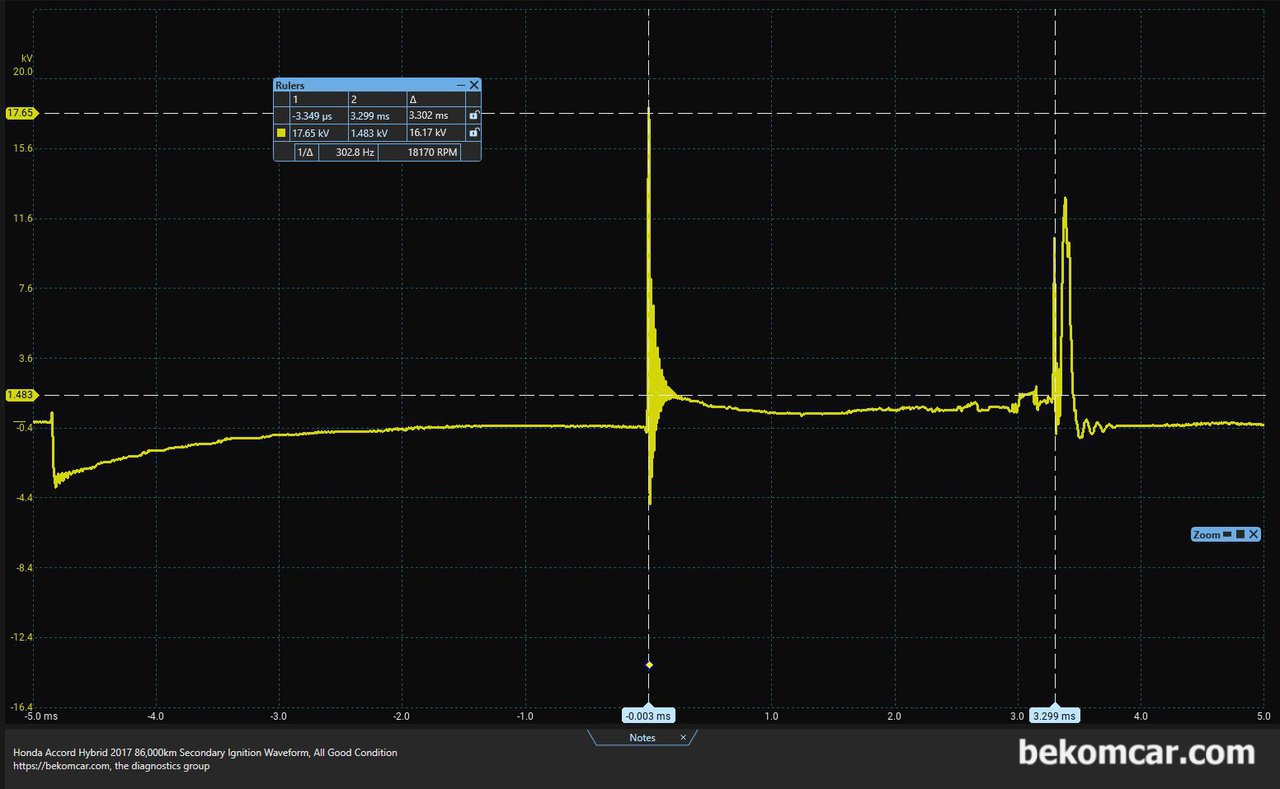Close the Zoom overview panel
The height and width of the screenshot is (789, 1280).
pyautogui.click(x=1252, y=535)
